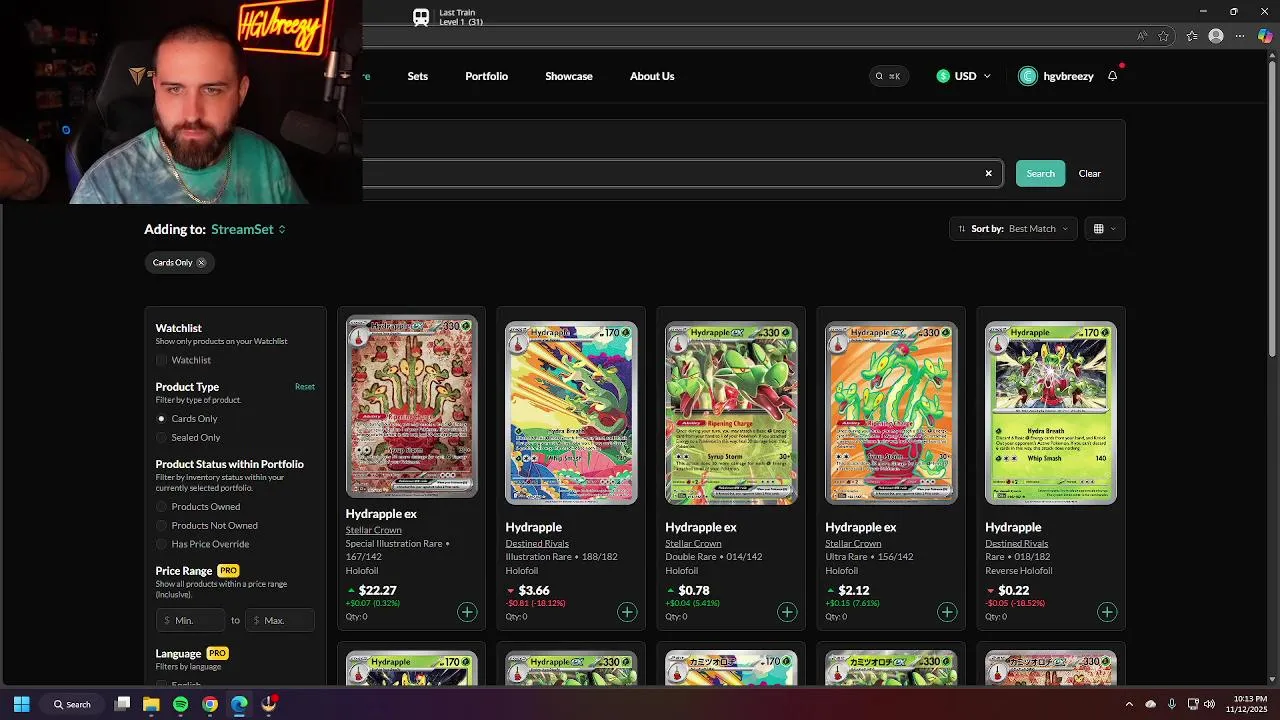
Task: Show hidden system tray icons
Action: point(1130,704)
